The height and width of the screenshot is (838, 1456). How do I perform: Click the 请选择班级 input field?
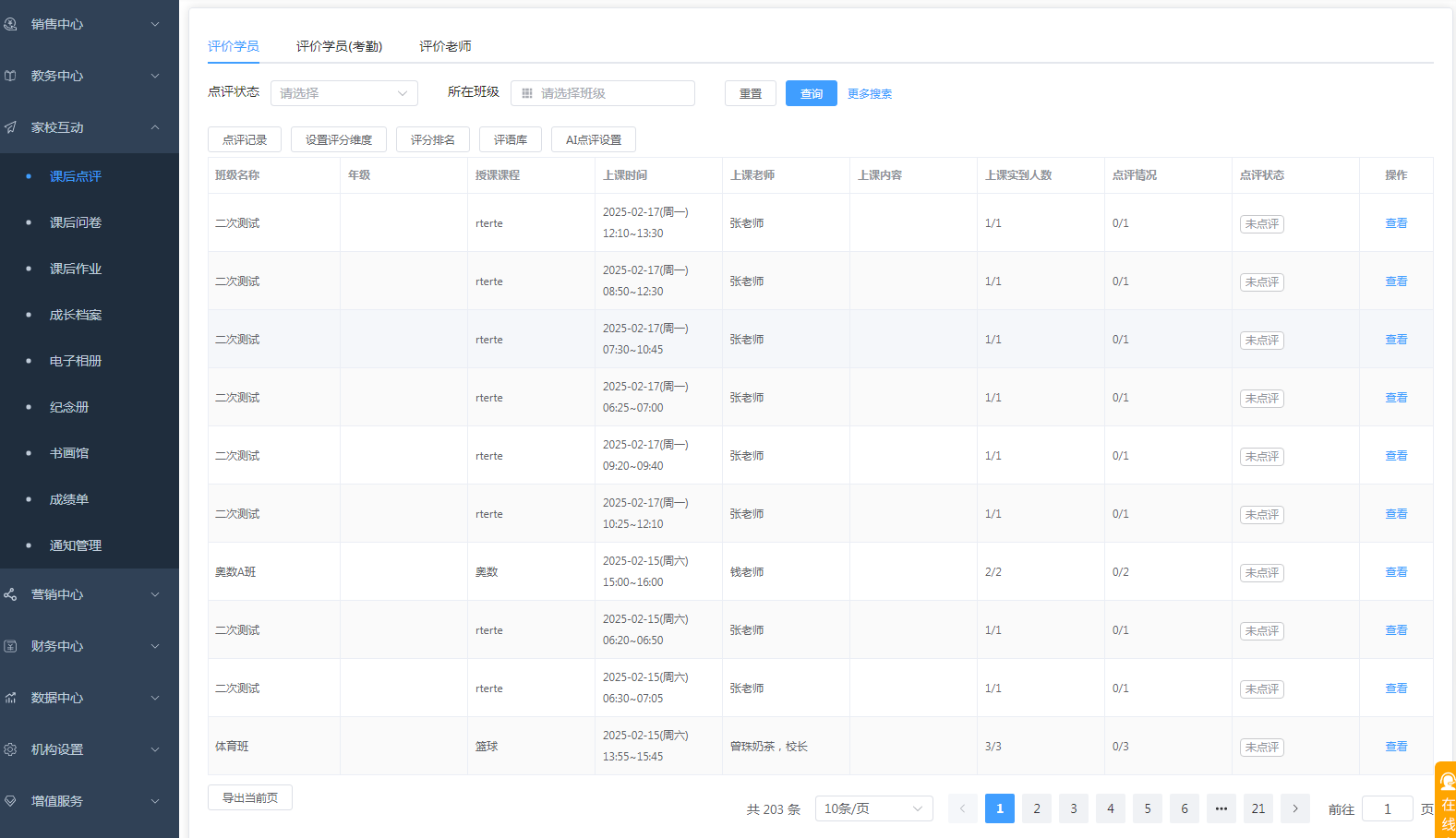(603, 93)
